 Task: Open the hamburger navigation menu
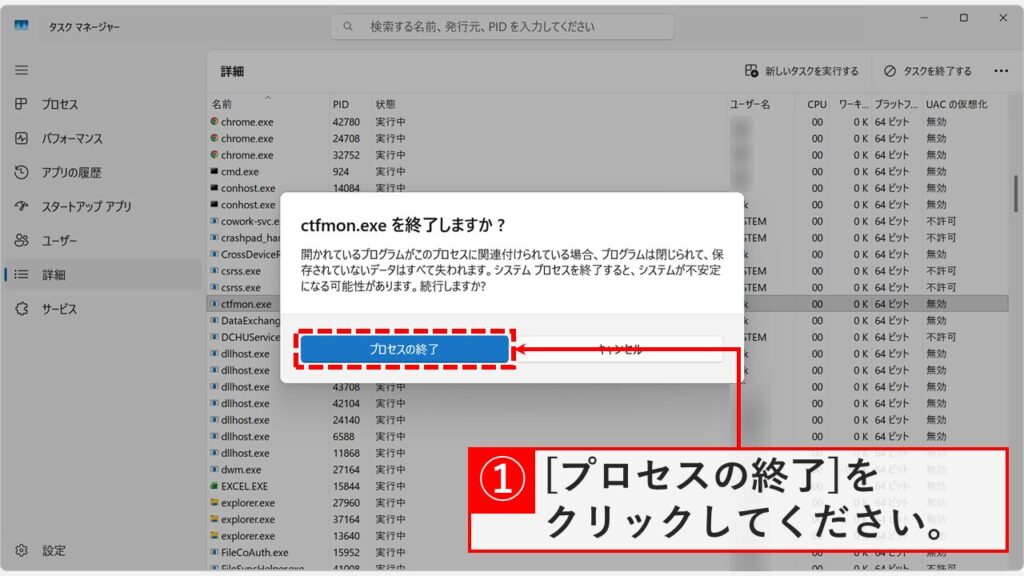22,70
